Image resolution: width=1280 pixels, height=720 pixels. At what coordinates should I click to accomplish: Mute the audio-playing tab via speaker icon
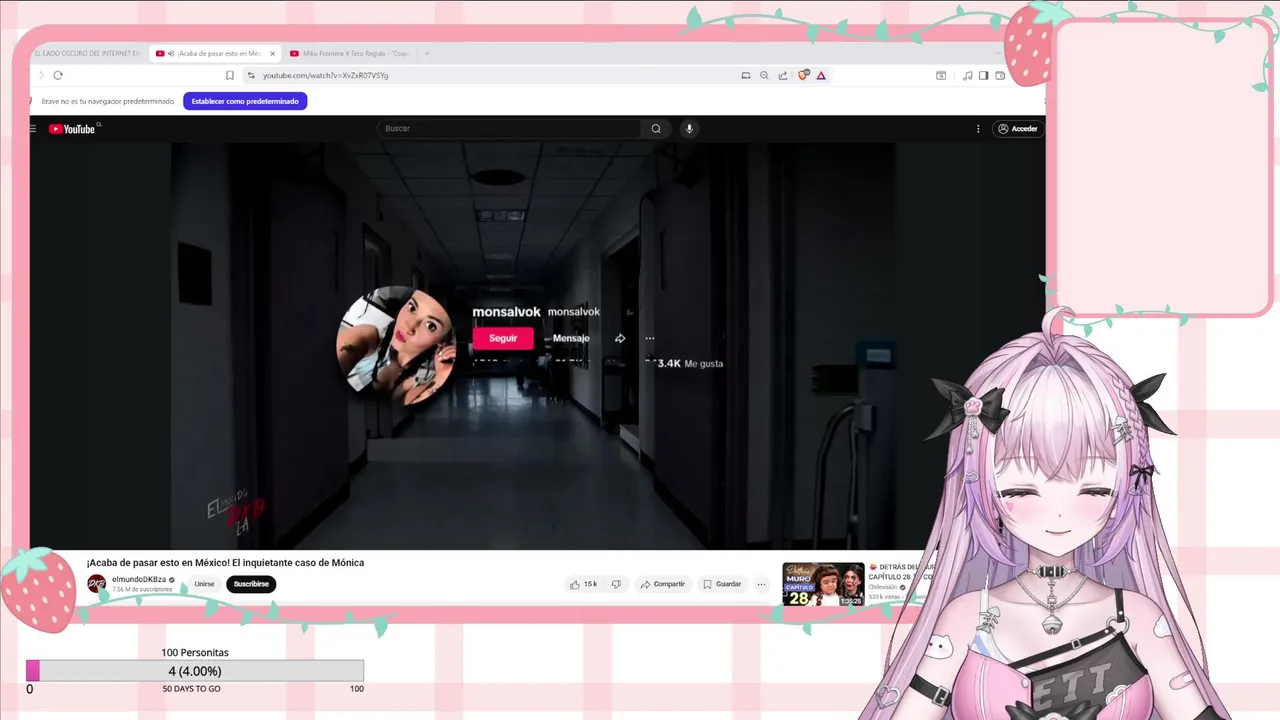point(171,53)
